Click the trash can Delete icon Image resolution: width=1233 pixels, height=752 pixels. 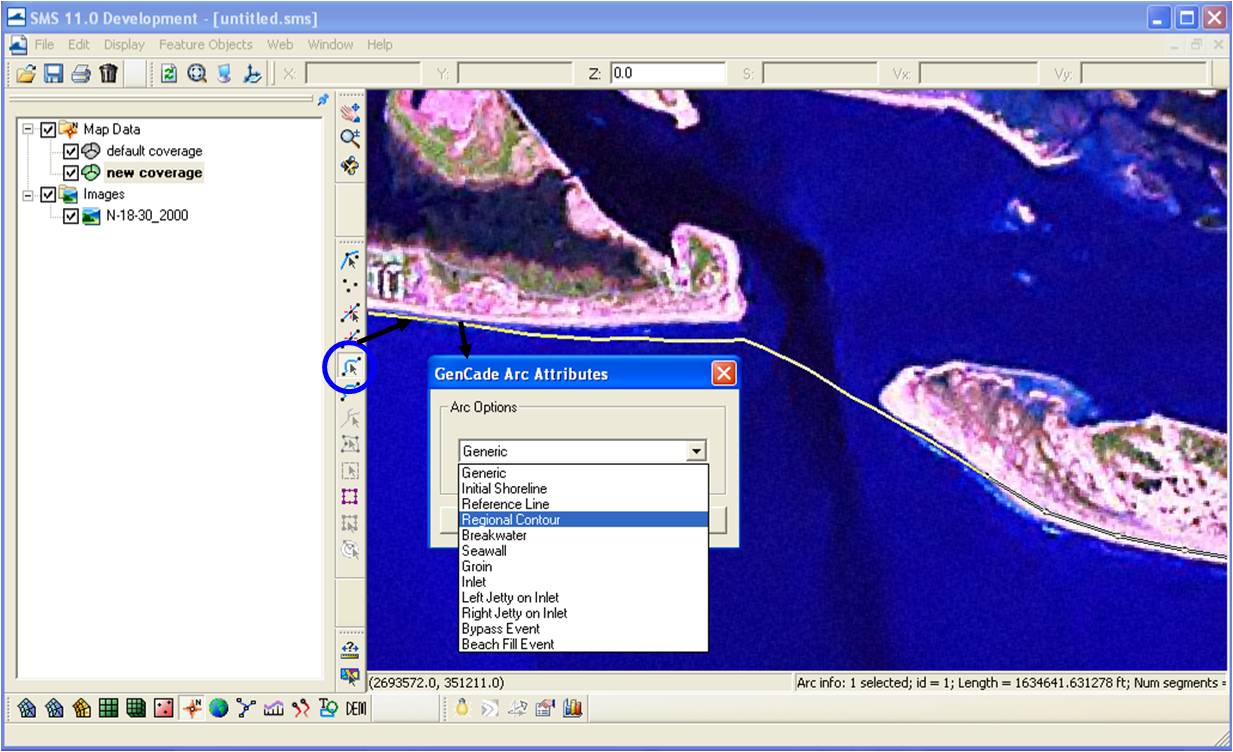pos(109,73)
